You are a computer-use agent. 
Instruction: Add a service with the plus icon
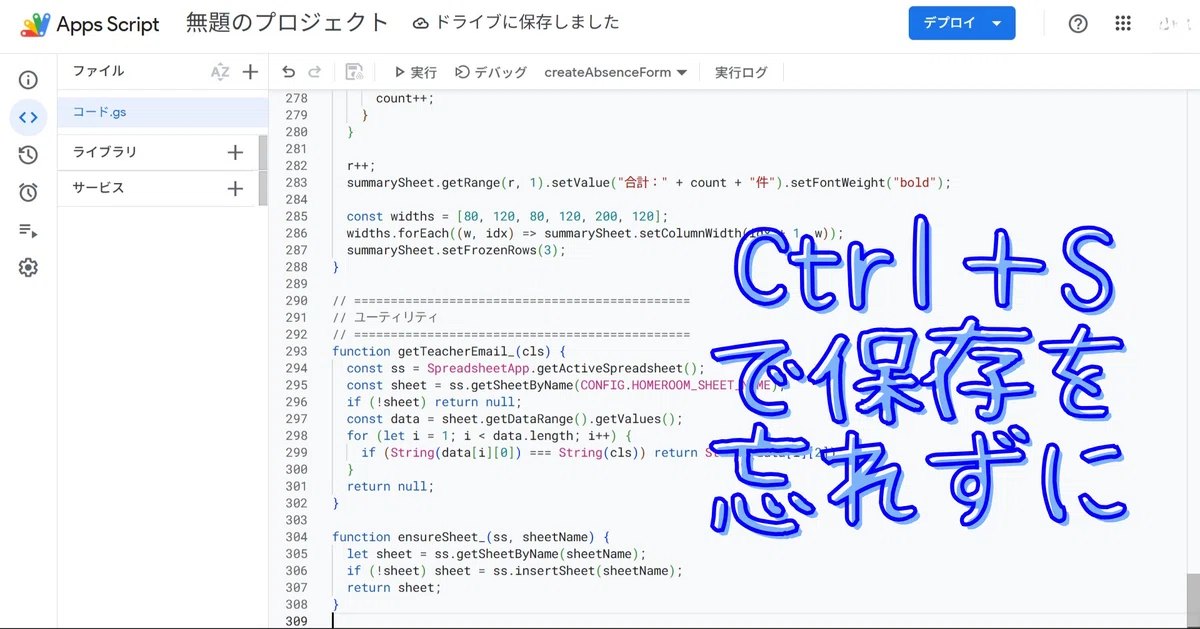pos(235,188)
